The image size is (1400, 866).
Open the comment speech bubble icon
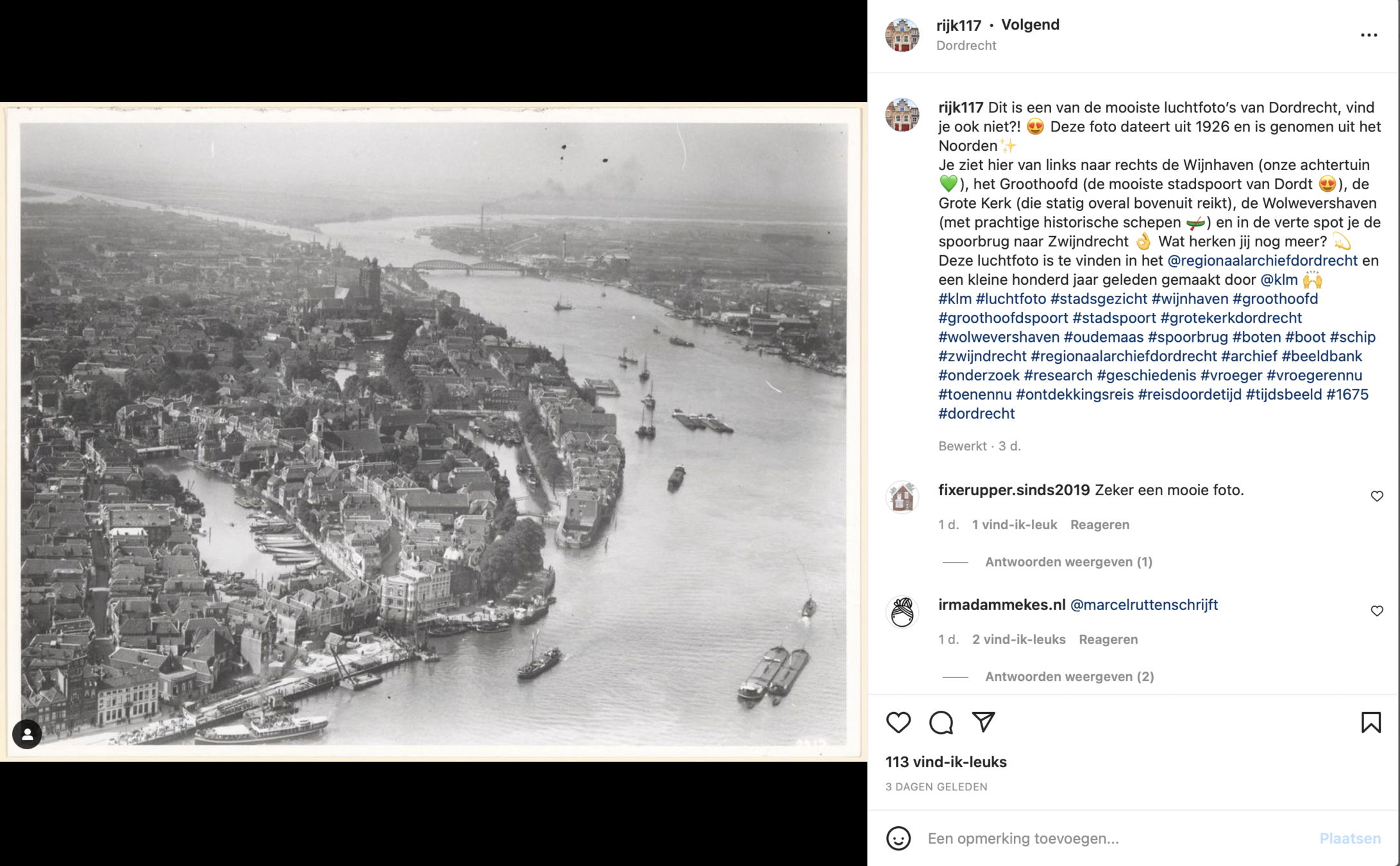tap(941, 722)
